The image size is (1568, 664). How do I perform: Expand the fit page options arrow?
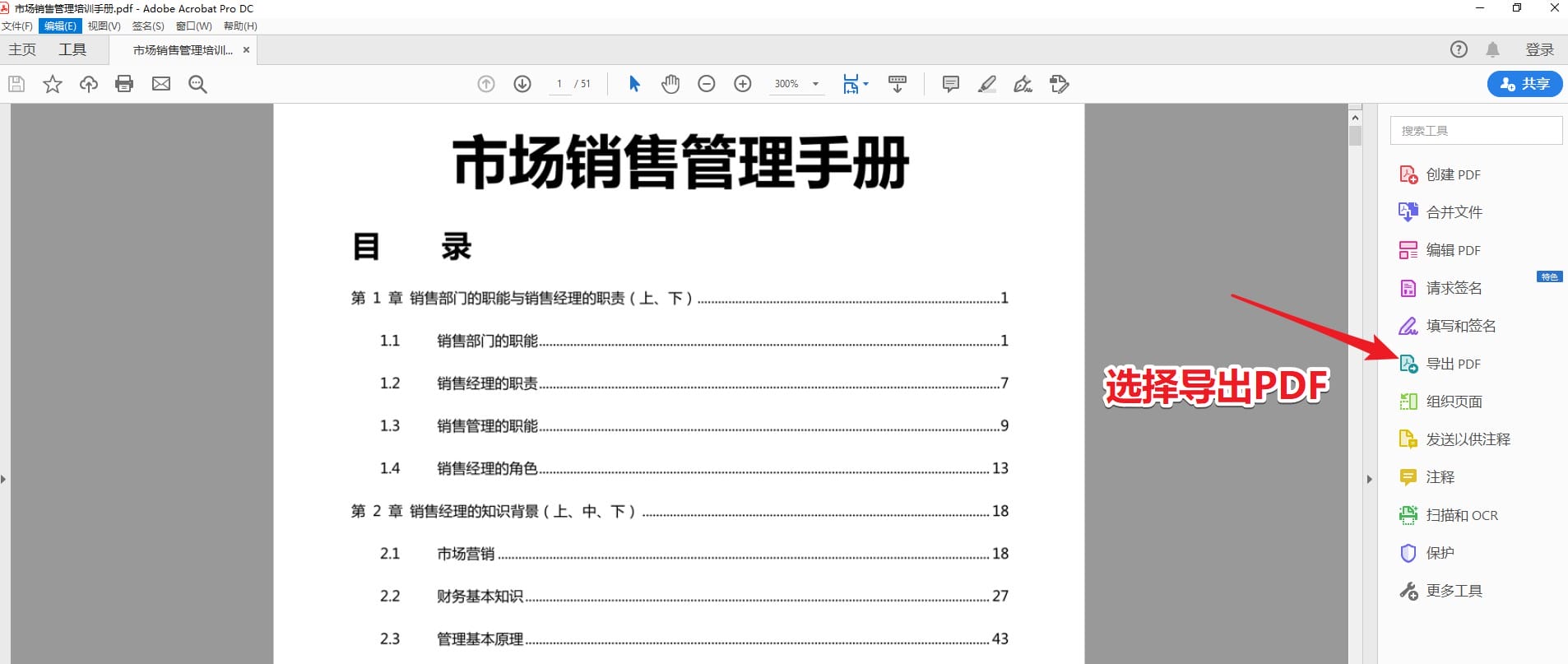pyautogui.click(x=865, y=84)
